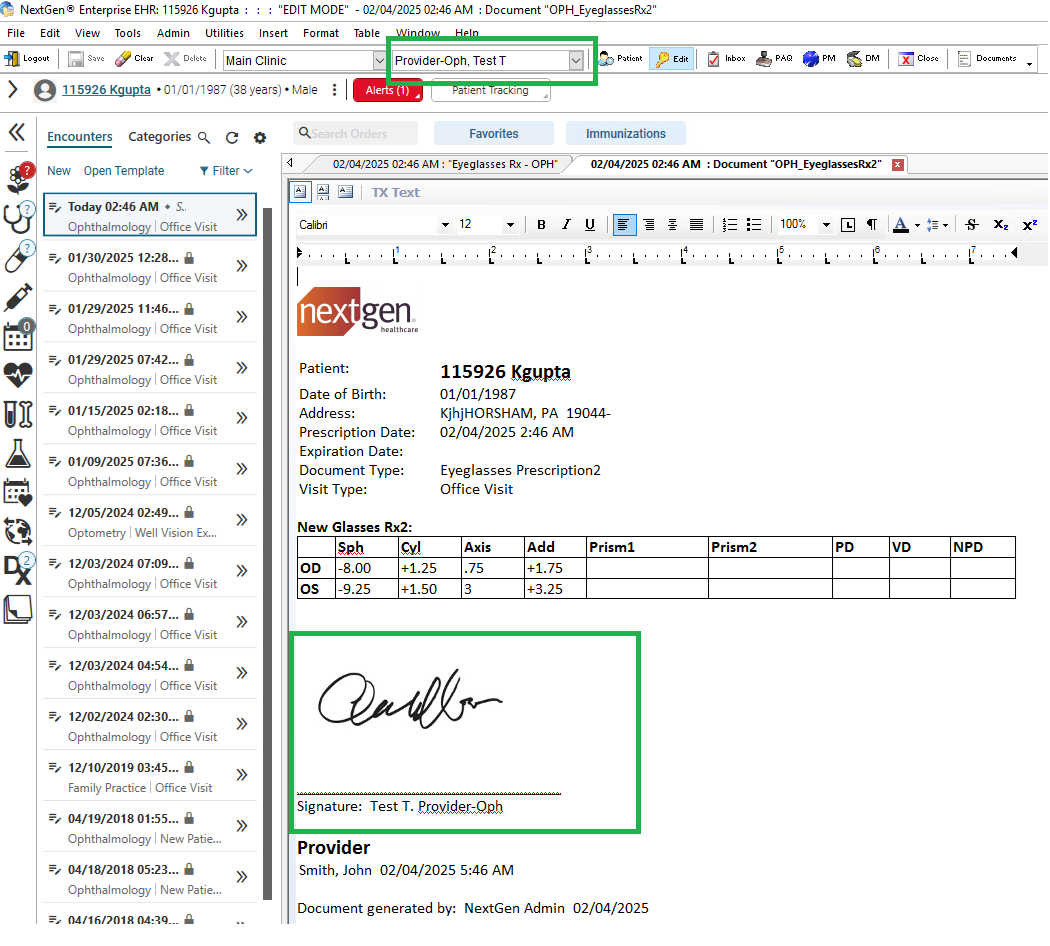Image resolution: width=1050 pixels, height=946 pixels.
Task: Open the syringe sidebar icon
Action: (17, 297)
